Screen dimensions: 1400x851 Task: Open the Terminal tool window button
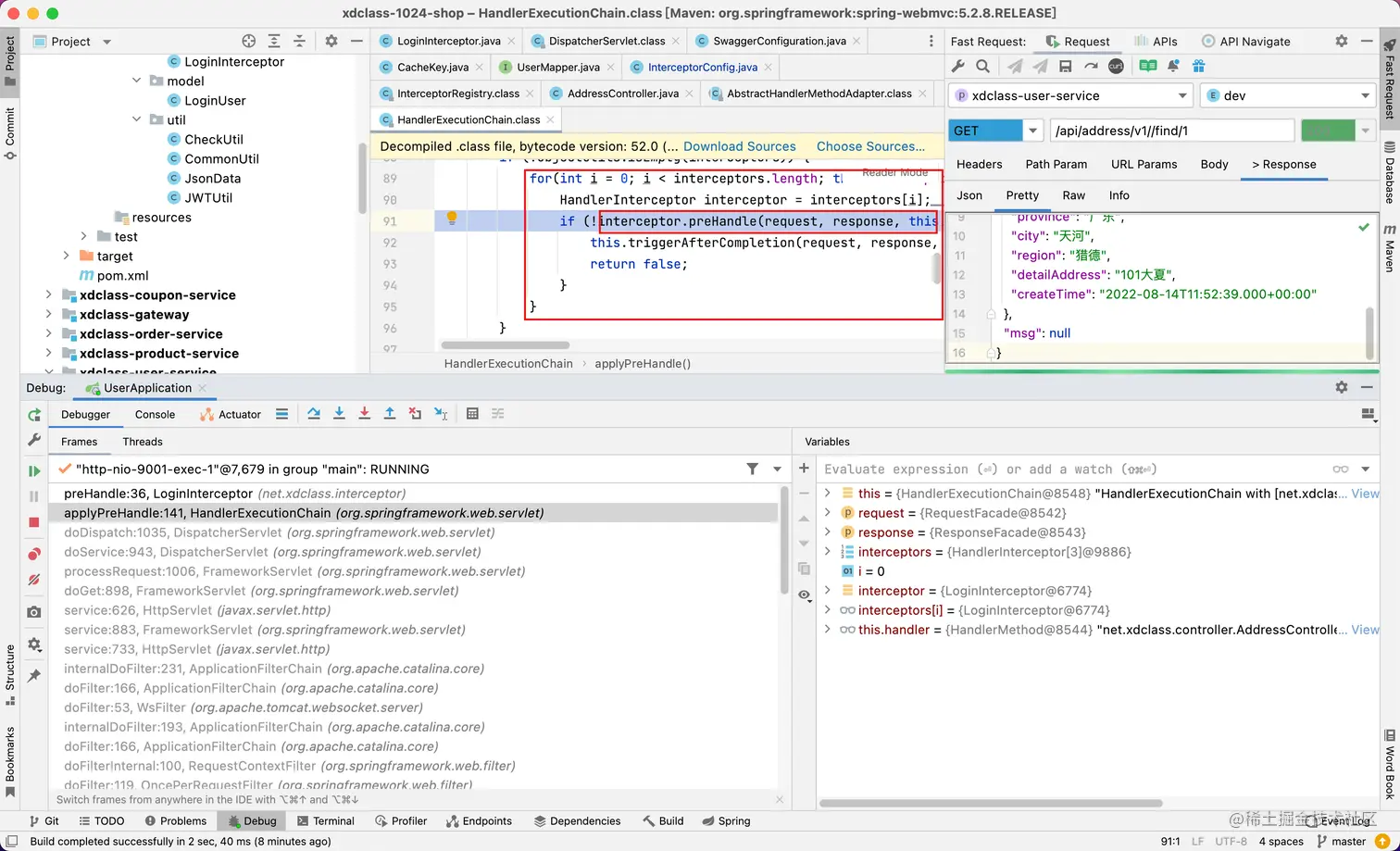coord(326,820)
